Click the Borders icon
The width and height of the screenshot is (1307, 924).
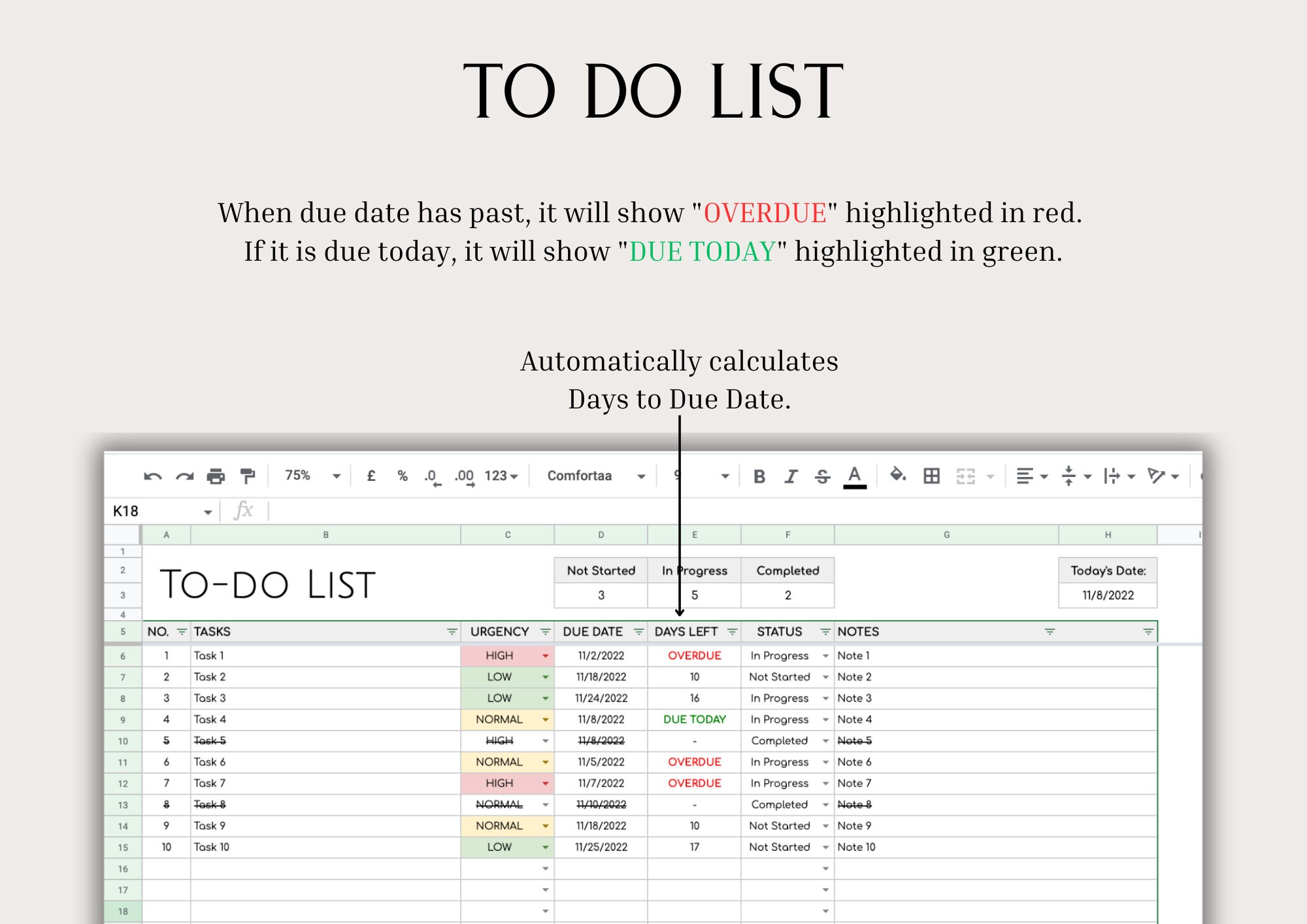tap(930, 476)
